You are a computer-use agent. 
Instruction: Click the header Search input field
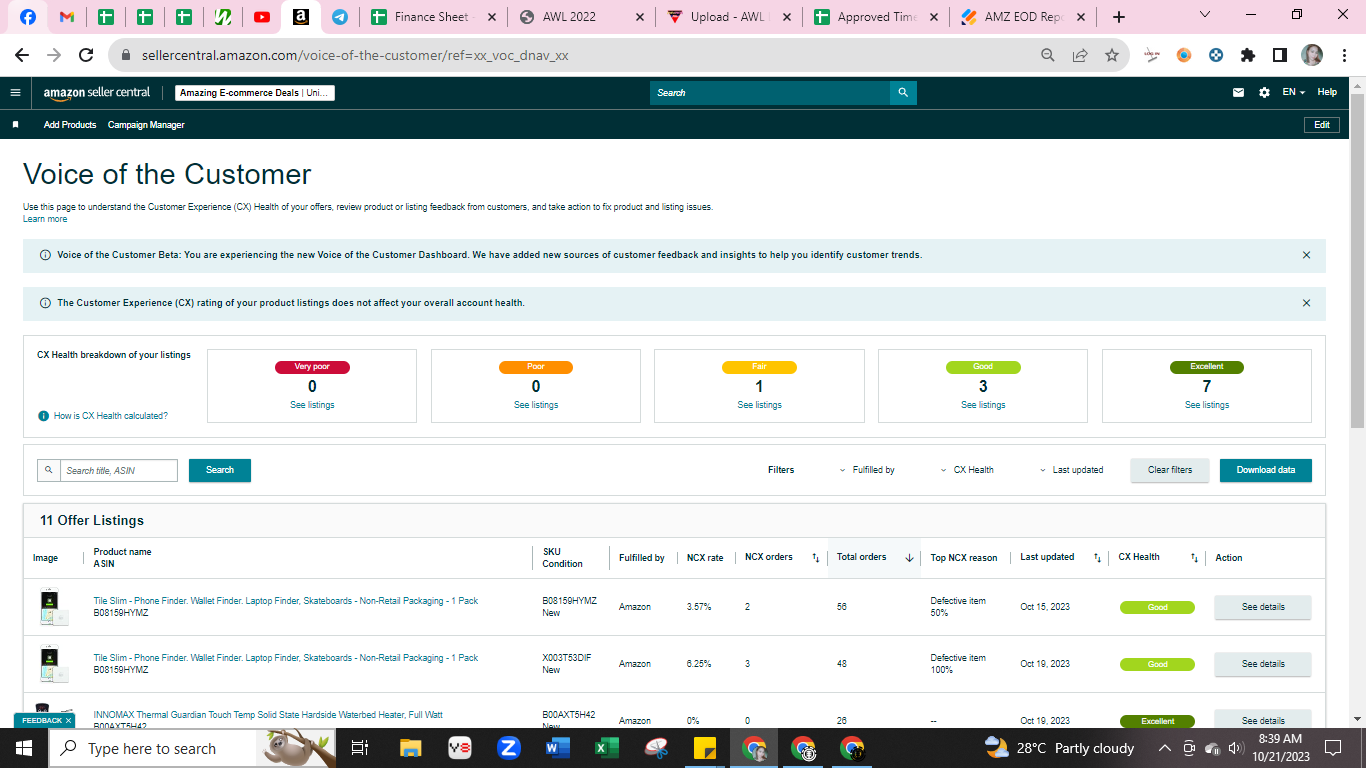click(770, 92)
